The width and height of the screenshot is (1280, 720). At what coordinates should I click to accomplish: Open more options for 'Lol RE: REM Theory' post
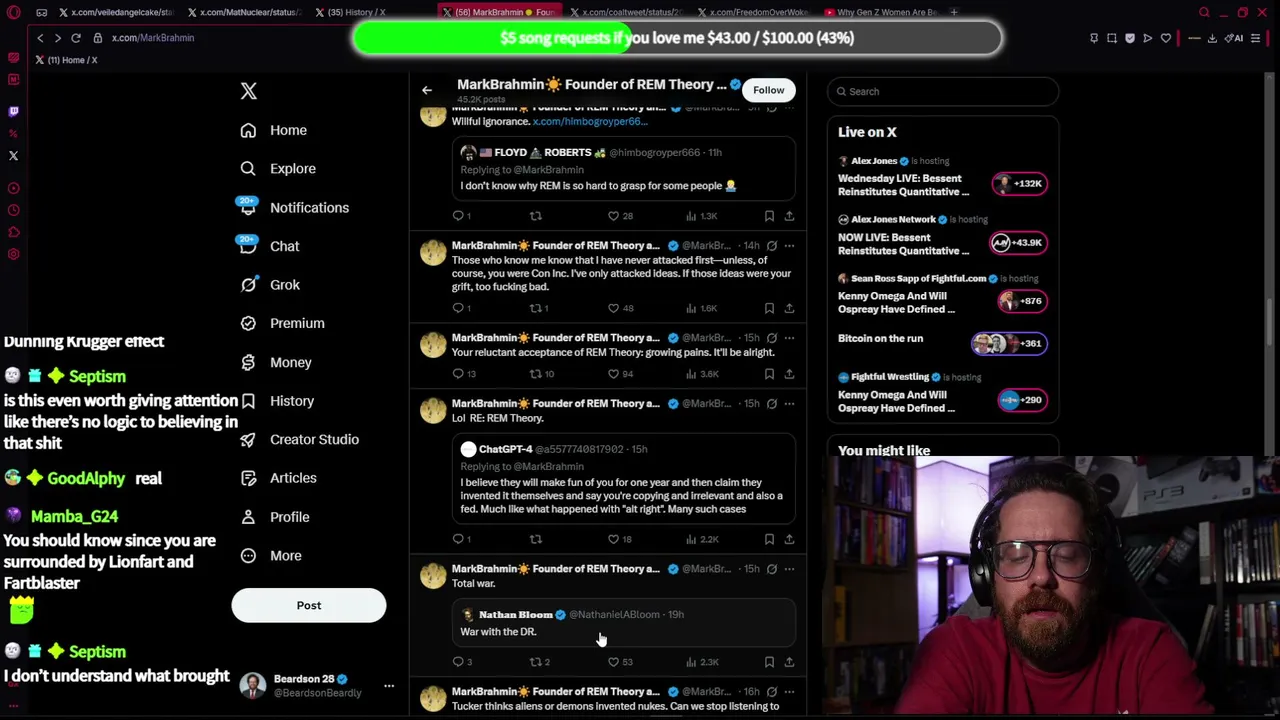[x=789, y=403]
